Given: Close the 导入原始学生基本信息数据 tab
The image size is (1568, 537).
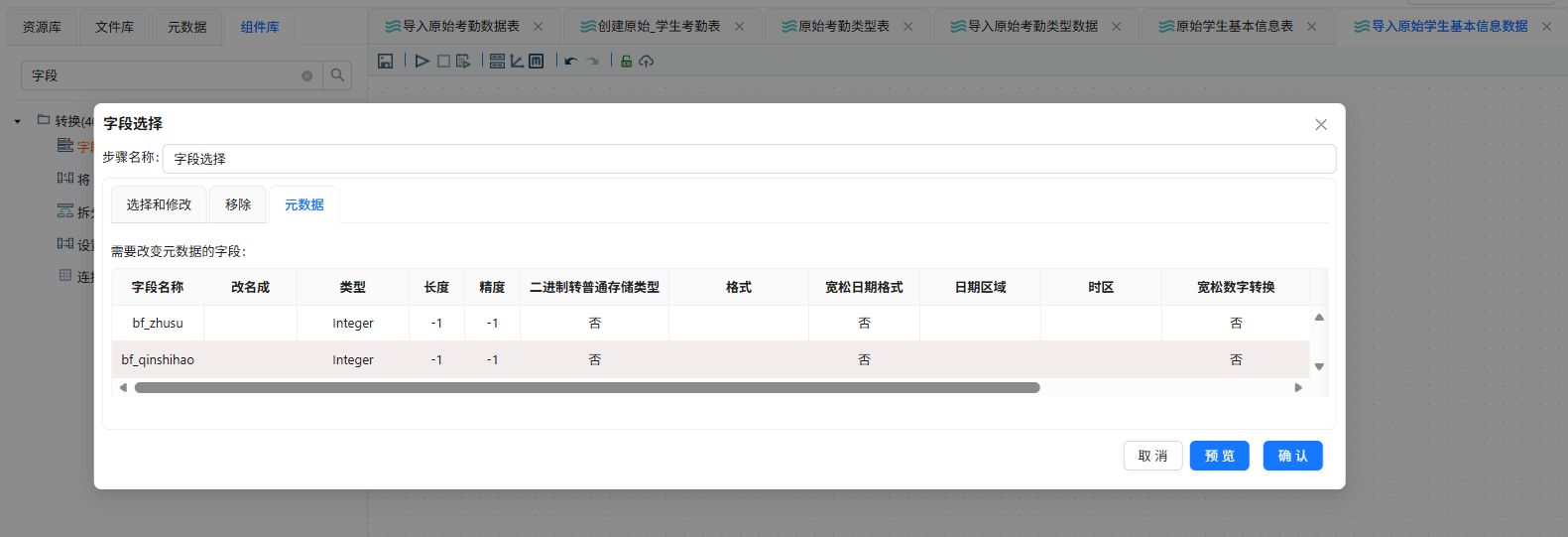Looking at the screenshot, I should click(x=1546, y=27).
